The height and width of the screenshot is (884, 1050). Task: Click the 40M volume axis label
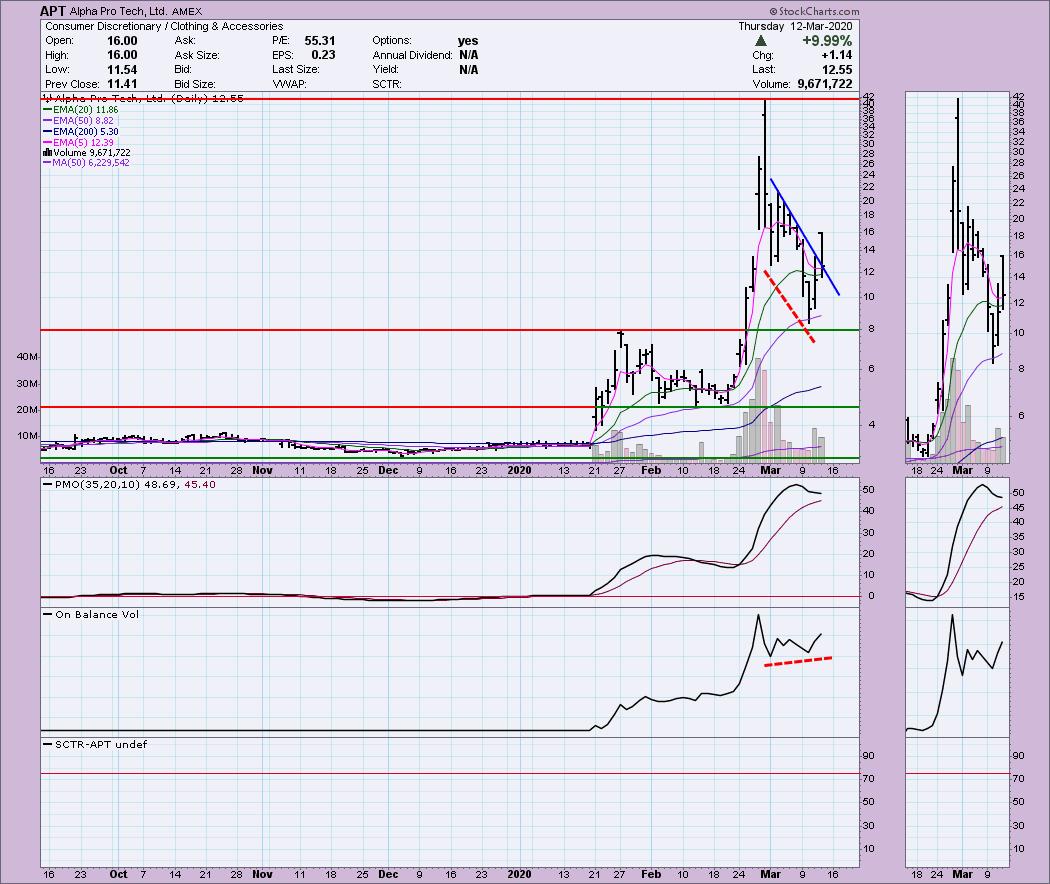click(27, 357)
